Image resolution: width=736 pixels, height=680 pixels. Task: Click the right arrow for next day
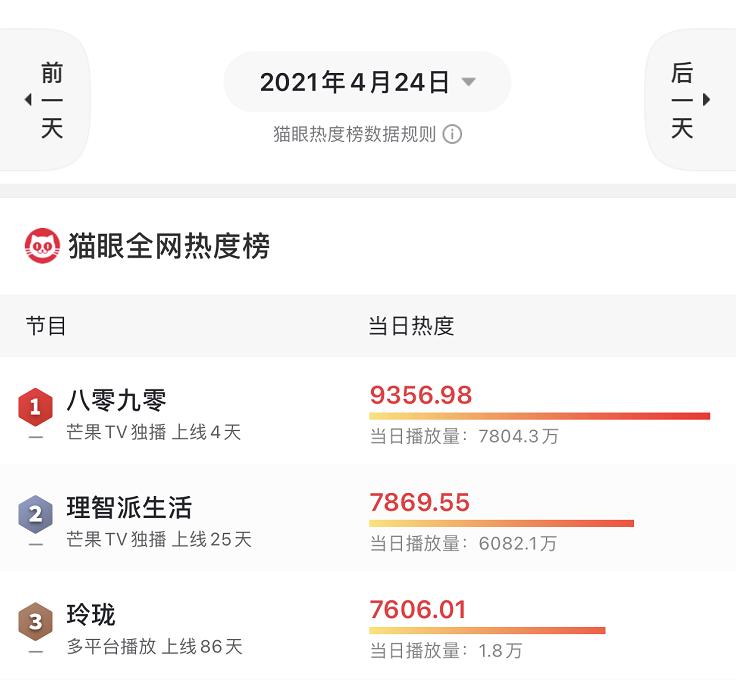(707, 100)
